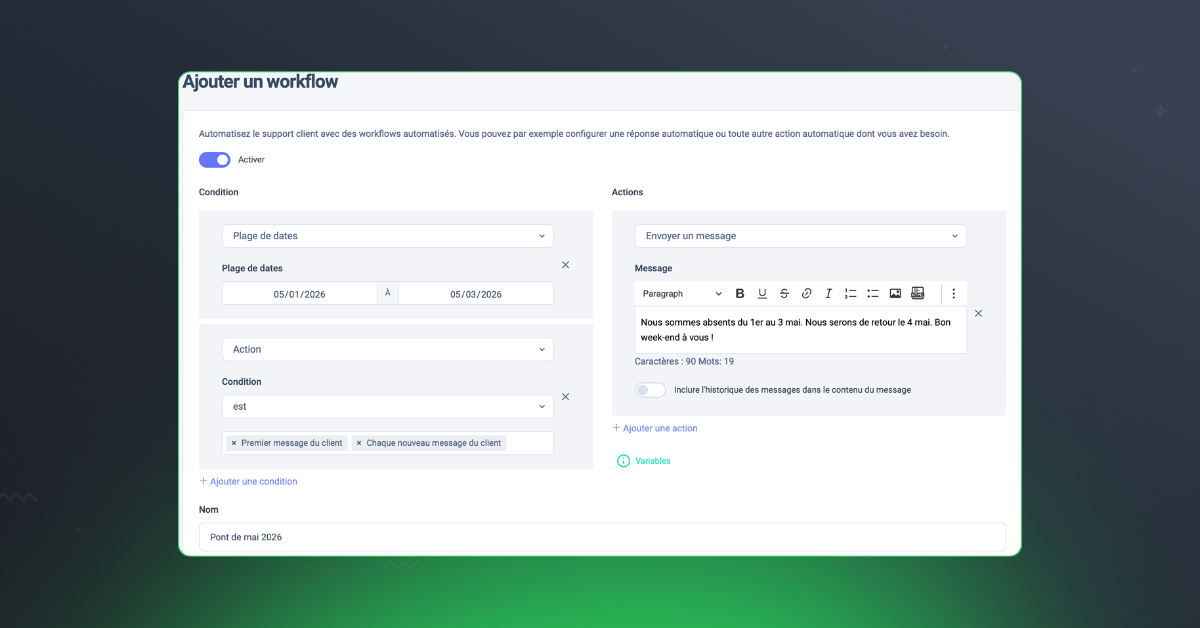Apply underline formatting in message editor
Image resolution: width=1200 pixels, height=628 pixels.
[762, 294]
